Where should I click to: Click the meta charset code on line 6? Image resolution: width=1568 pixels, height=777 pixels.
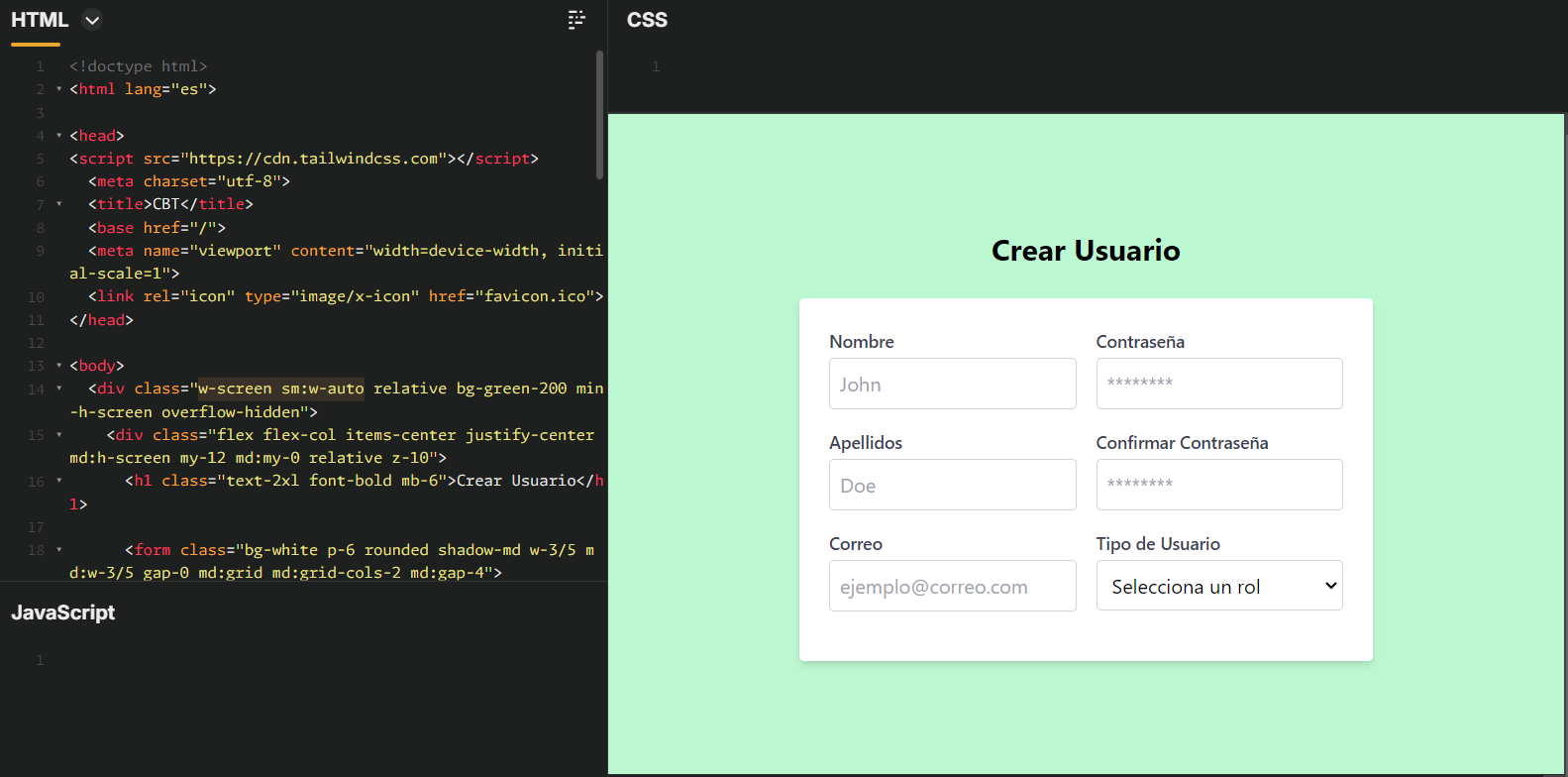[189, 181]
